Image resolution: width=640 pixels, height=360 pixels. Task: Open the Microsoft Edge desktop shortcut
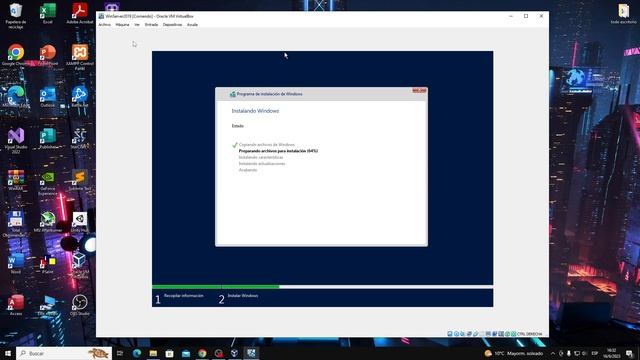click(x=16, y=97)
